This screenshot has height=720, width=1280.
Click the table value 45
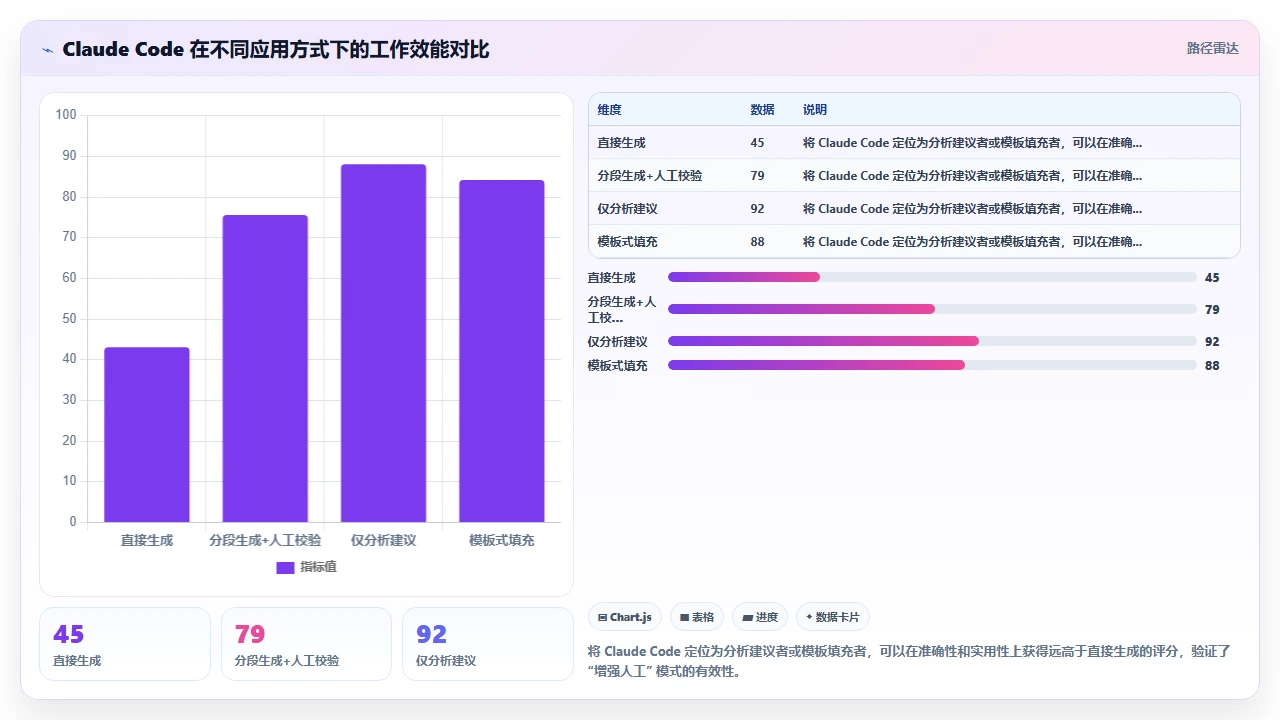click(757, 143)
